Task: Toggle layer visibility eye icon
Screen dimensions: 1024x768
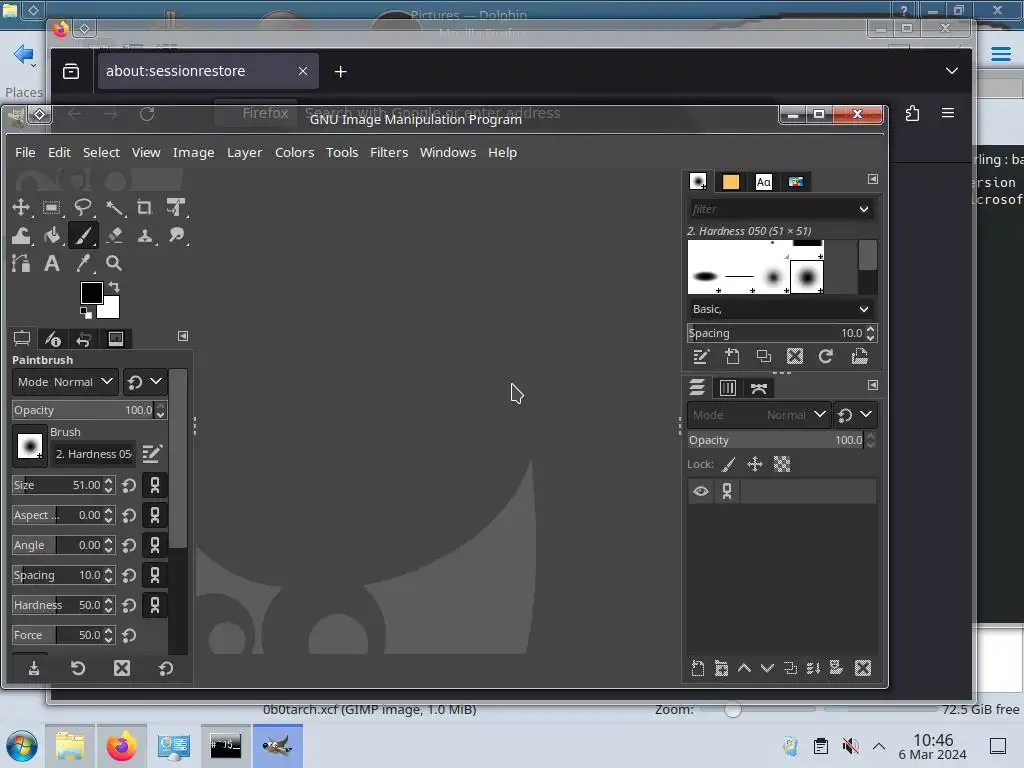Action: tap(701, 491)
